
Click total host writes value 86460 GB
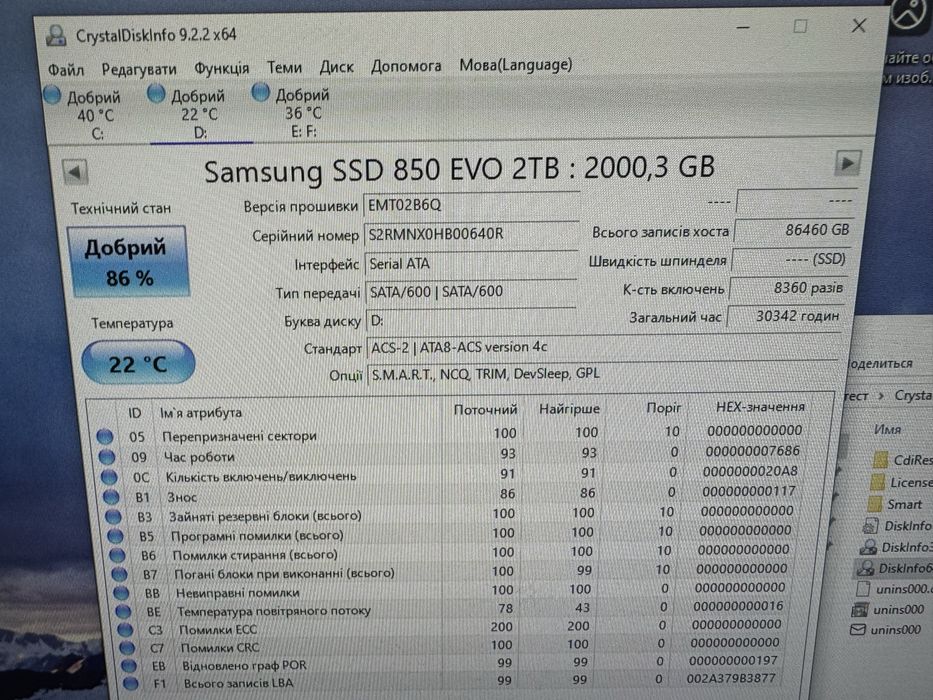[794, 230]
